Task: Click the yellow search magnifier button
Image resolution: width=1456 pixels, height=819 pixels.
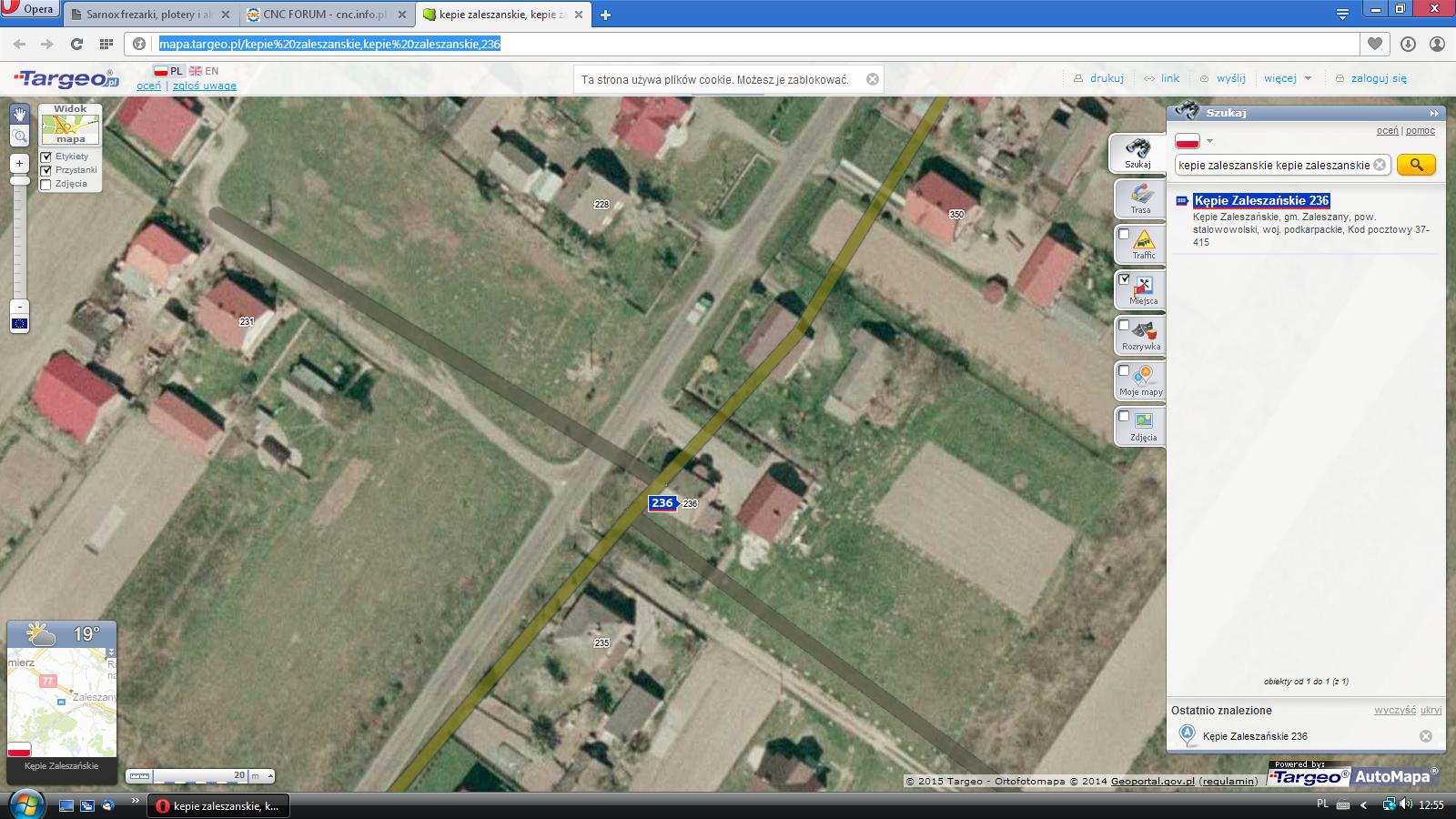Action: pos(1416,165)
